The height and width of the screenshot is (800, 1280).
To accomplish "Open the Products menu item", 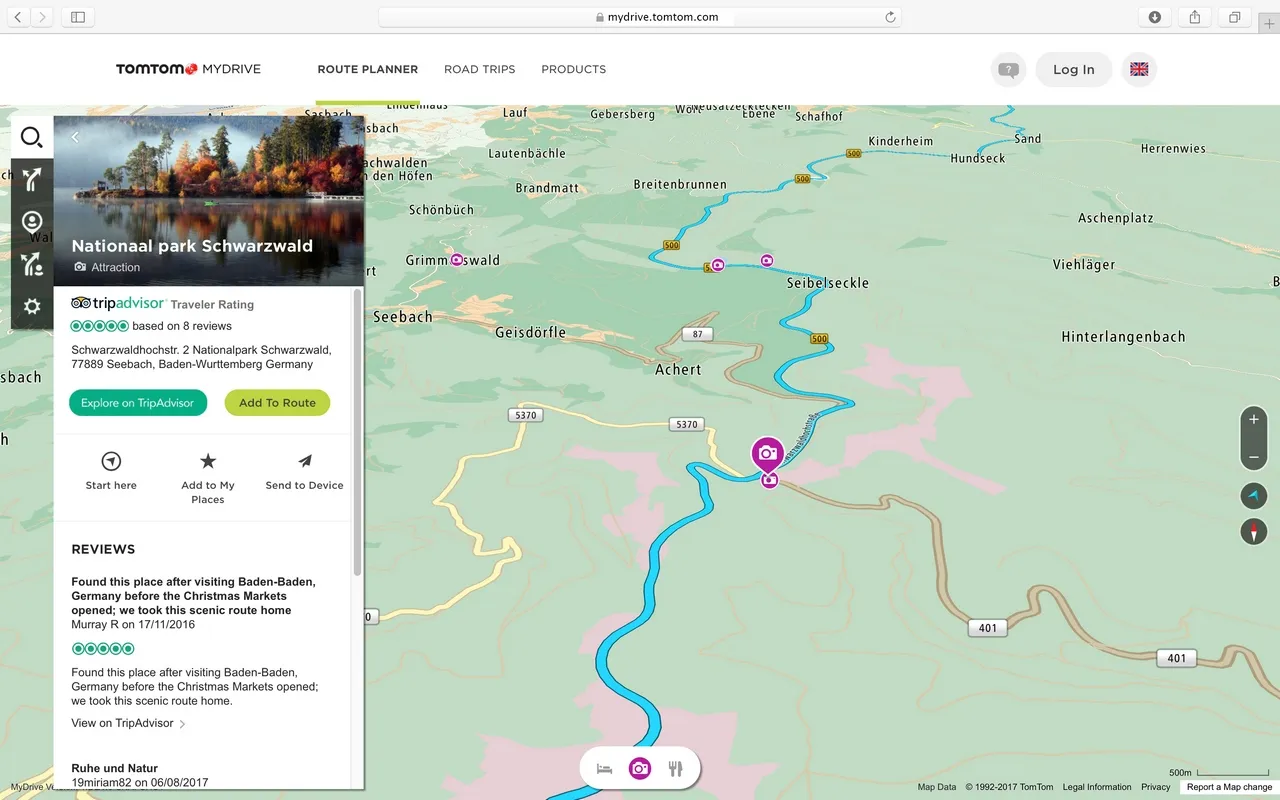I will pyautogui.click(x=573, y=69).
